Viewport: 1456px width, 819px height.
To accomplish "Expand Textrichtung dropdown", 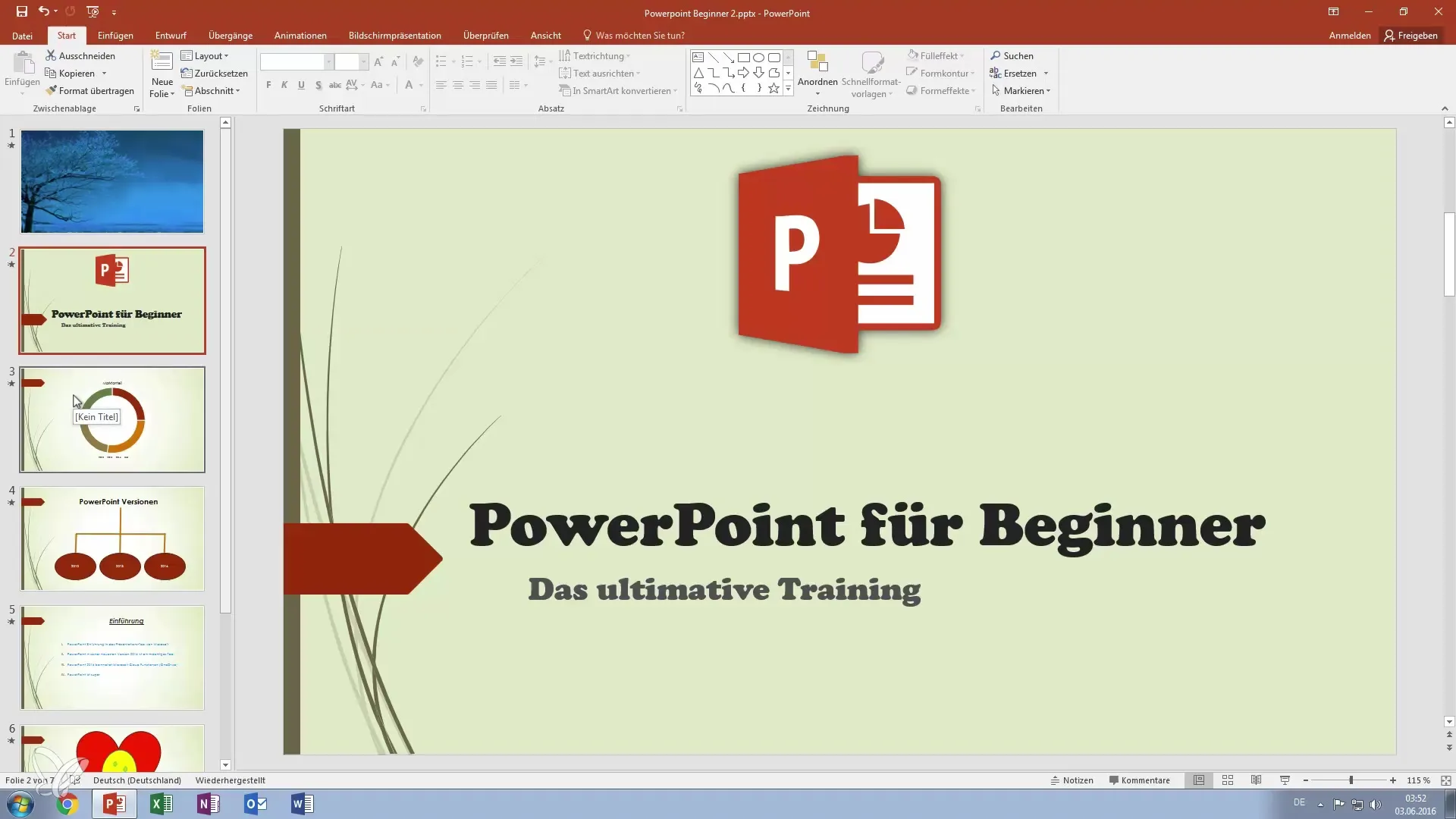I will (595, 56).
